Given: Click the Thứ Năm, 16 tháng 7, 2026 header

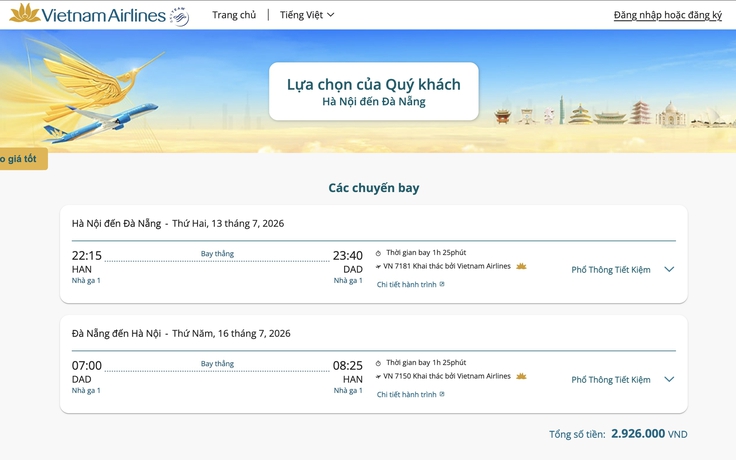Looking at the screenshot, I should click(231, 333).
